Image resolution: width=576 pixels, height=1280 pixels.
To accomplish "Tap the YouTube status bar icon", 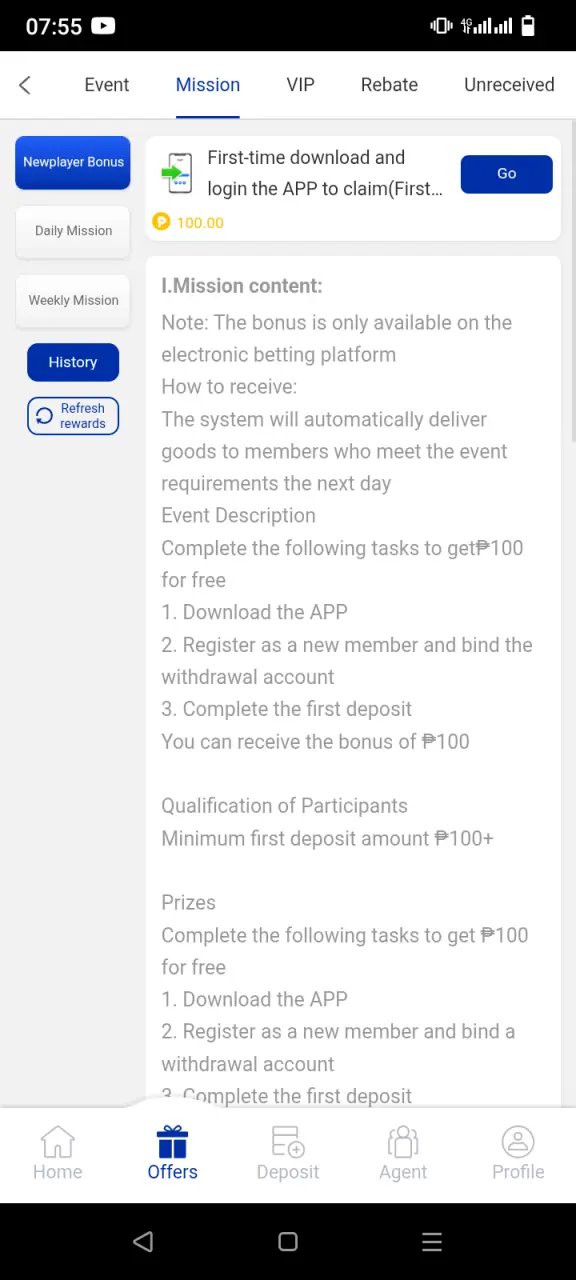I will 103,26.
